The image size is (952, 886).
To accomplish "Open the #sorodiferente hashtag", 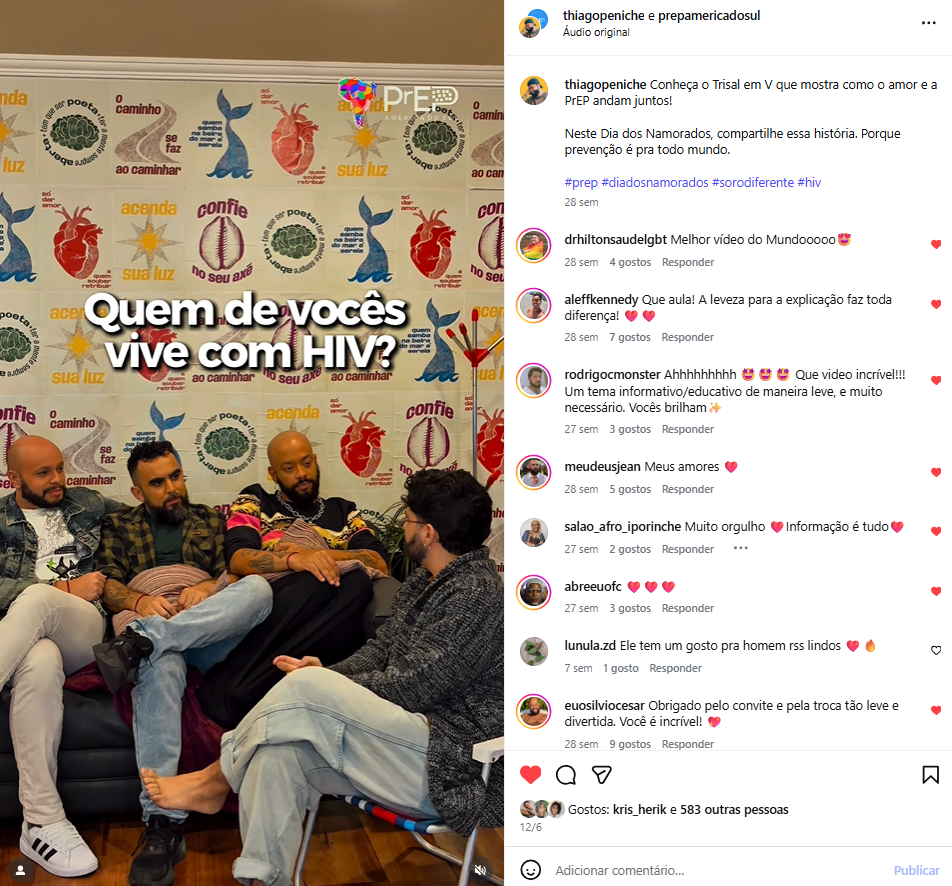I will (752, 182).
